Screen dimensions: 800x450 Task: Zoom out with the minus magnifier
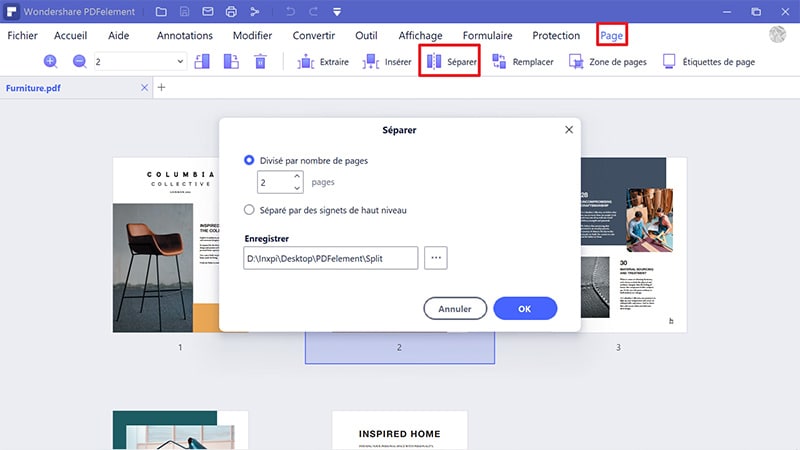tap(80, 62)
